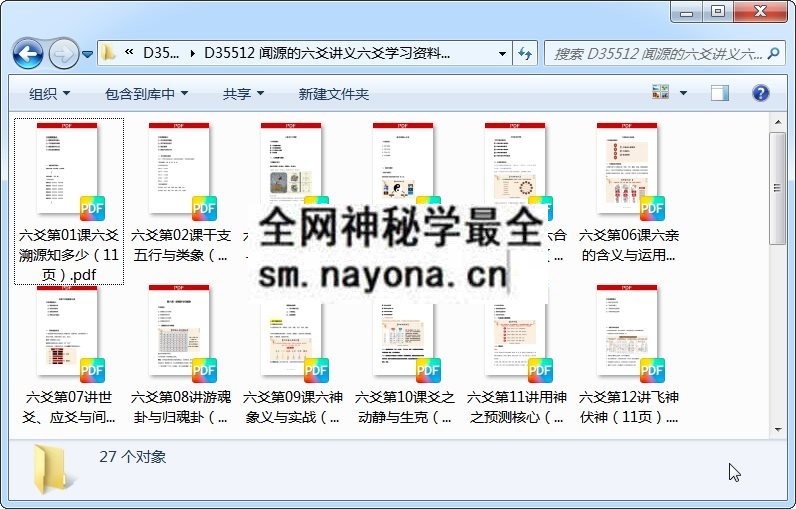Click the Back navigation arrow

27,53
